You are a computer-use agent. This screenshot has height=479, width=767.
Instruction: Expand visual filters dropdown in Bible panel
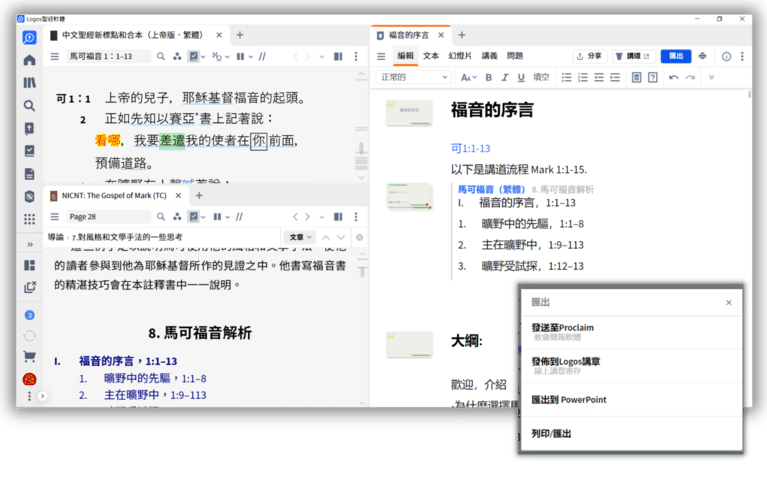tap(203, 57)
